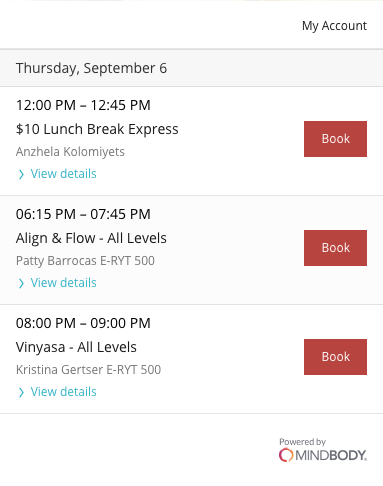Click instructor name Anzhela Kolomiyets
383x486 pixels.
(70, 152)
